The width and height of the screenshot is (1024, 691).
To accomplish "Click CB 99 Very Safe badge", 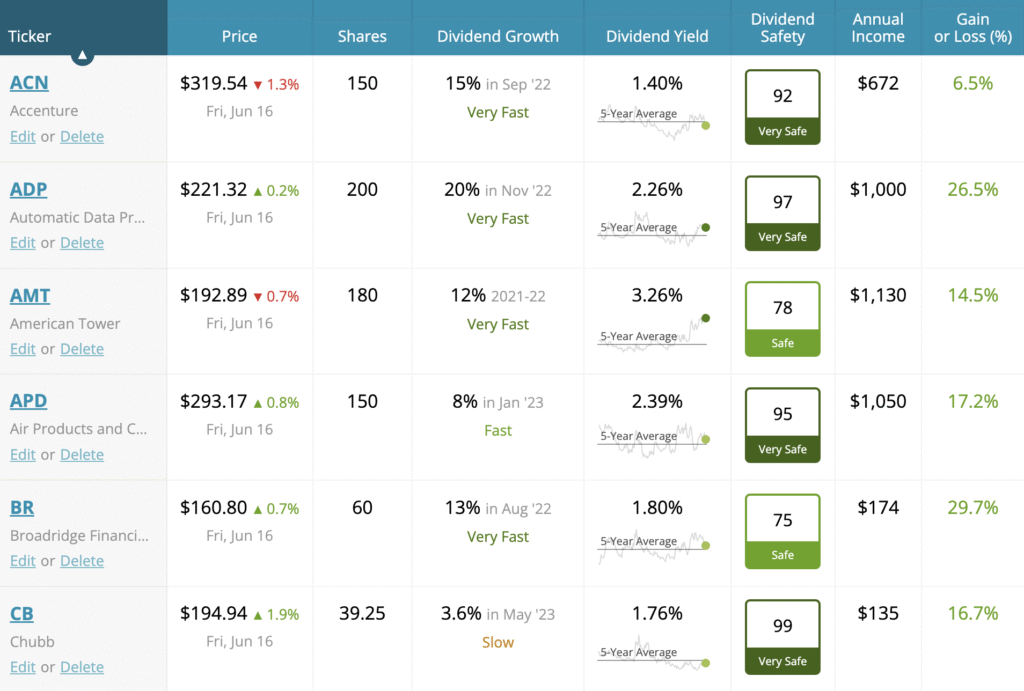I will coord(782,637).
